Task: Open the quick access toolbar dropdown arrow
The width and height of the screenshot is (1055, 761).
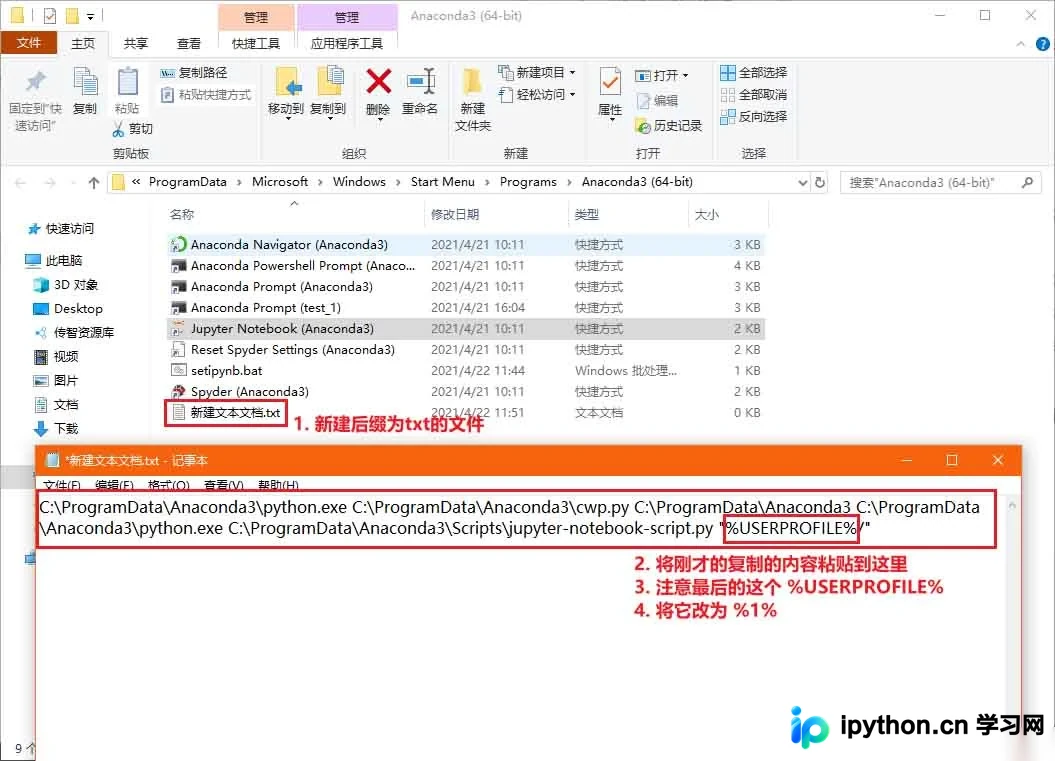Action: (x=90, y=16)
